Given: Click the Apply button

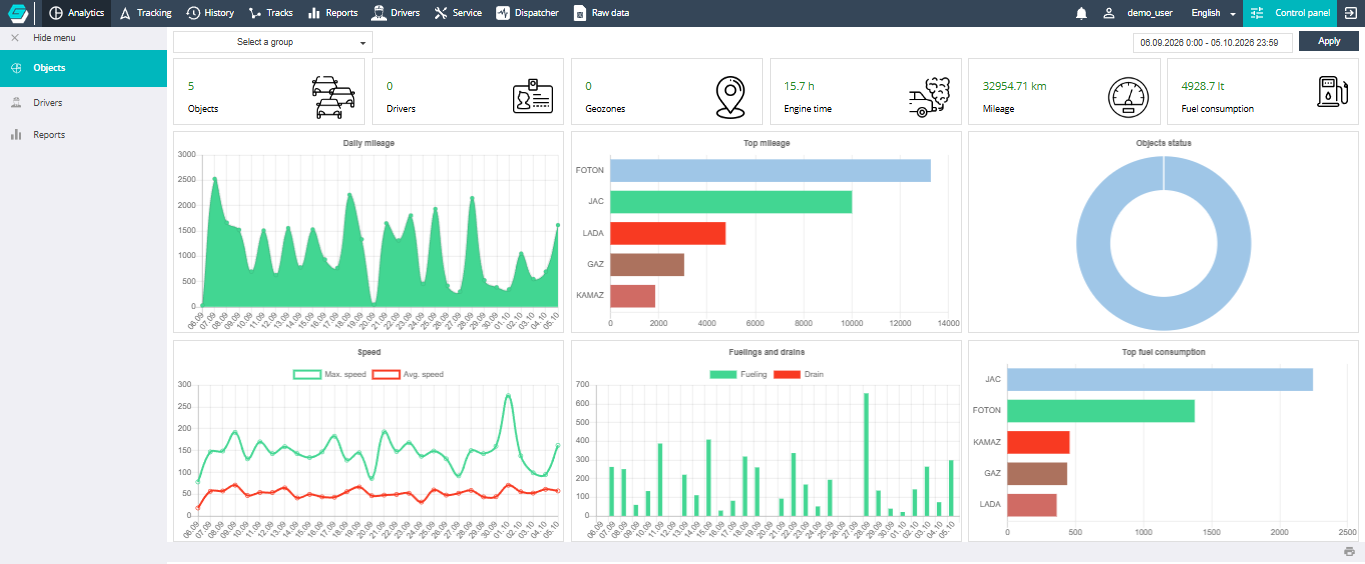Looking at the screenshot, I should pyautogui.click(x=1329, y=41).
